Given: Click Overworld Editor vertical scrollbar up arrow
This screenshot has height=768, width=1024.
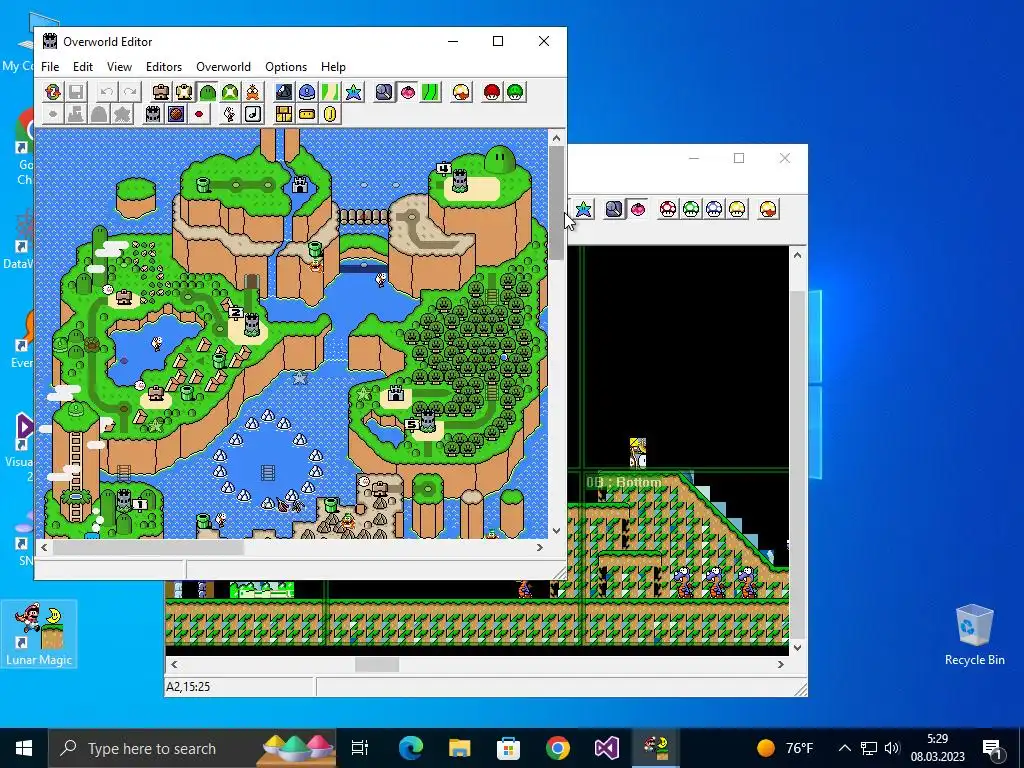Looking at the screenshot, I should click(556, 138).
